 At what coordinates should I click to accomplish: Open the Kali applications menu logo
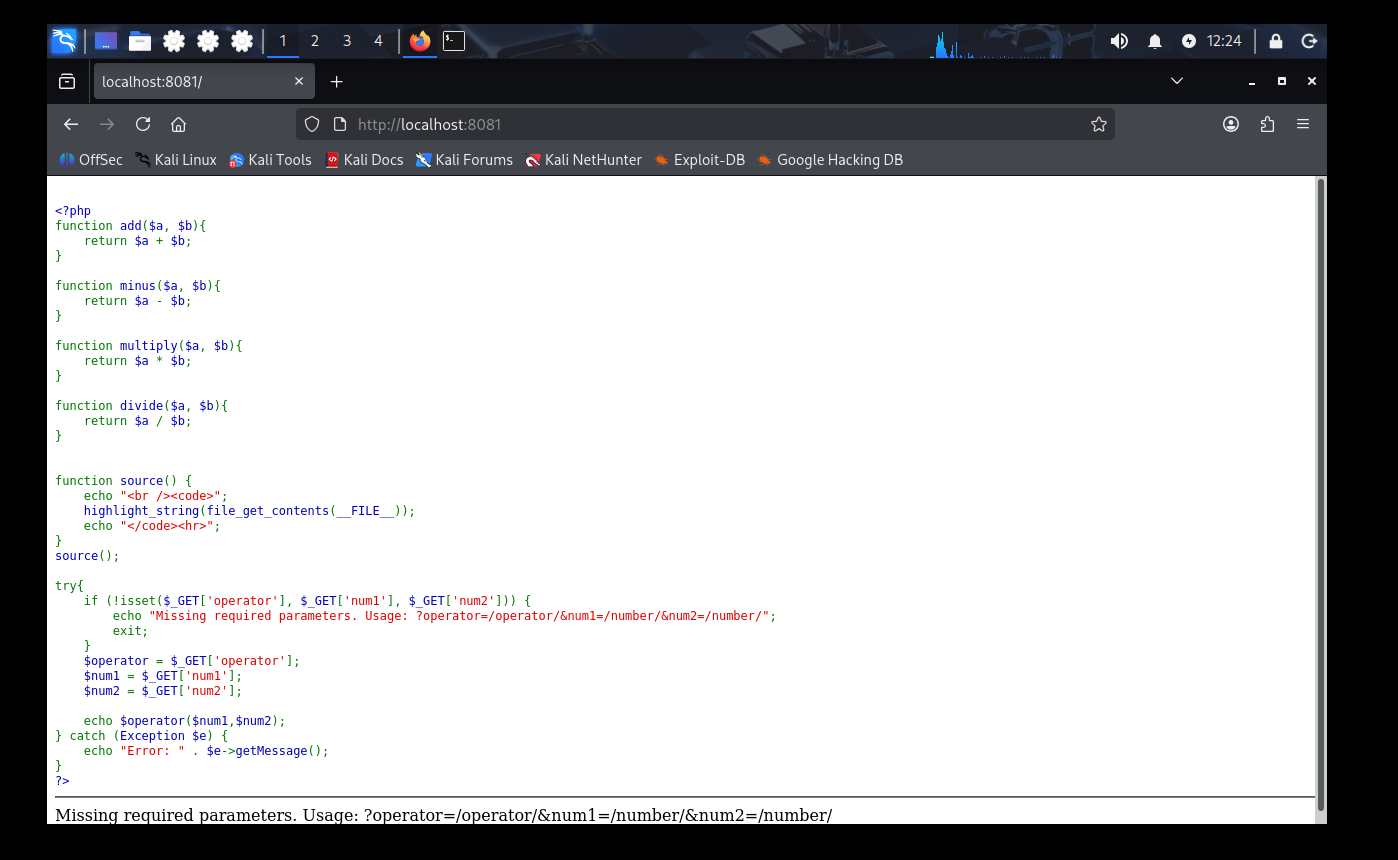[64, 41]
